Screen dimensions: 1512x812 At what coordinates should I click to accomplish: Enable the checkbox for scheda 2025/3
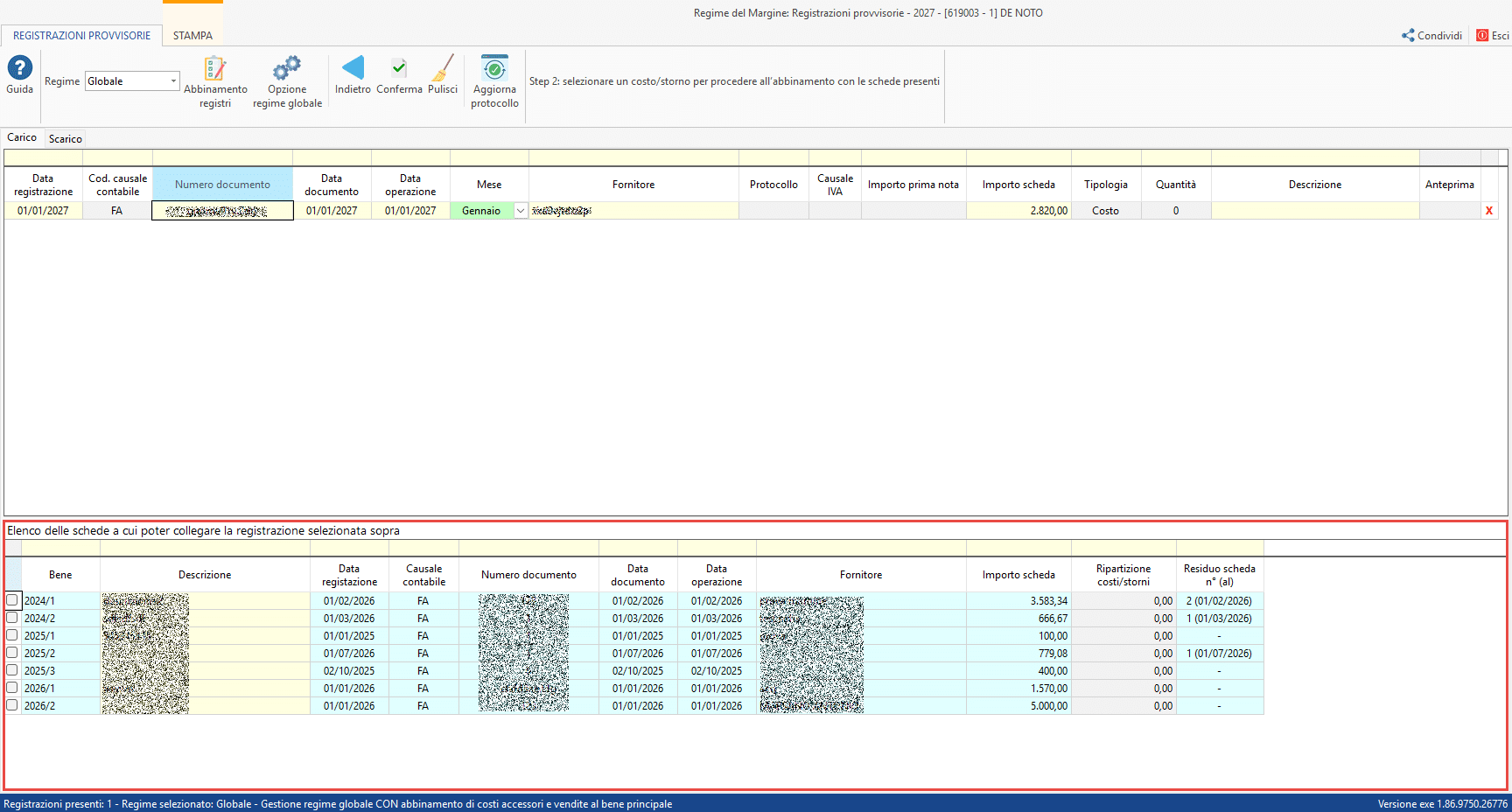point(12,670)
